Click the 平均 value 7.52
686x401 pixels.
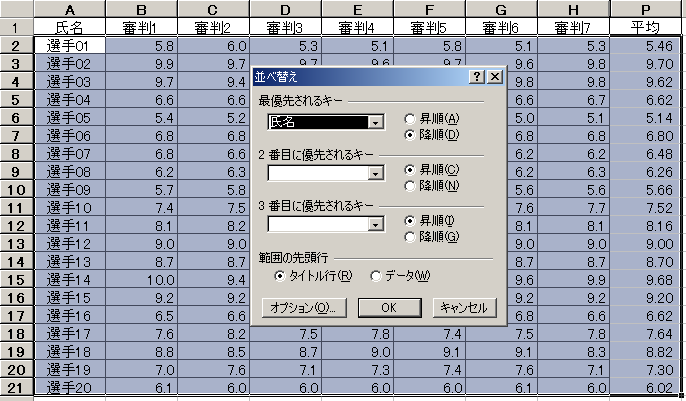pyautogui.click(x=646, y=208)
